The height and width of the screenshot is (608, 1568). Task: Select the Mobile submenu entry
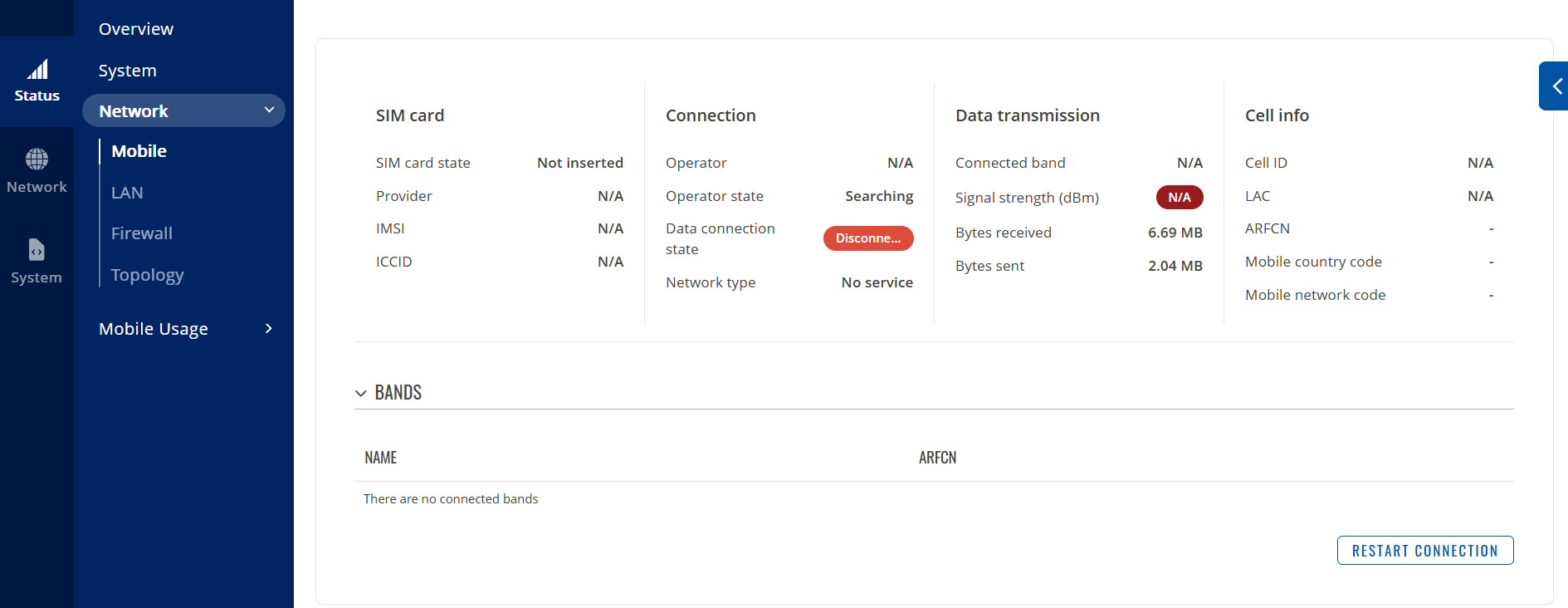point(139,151)
